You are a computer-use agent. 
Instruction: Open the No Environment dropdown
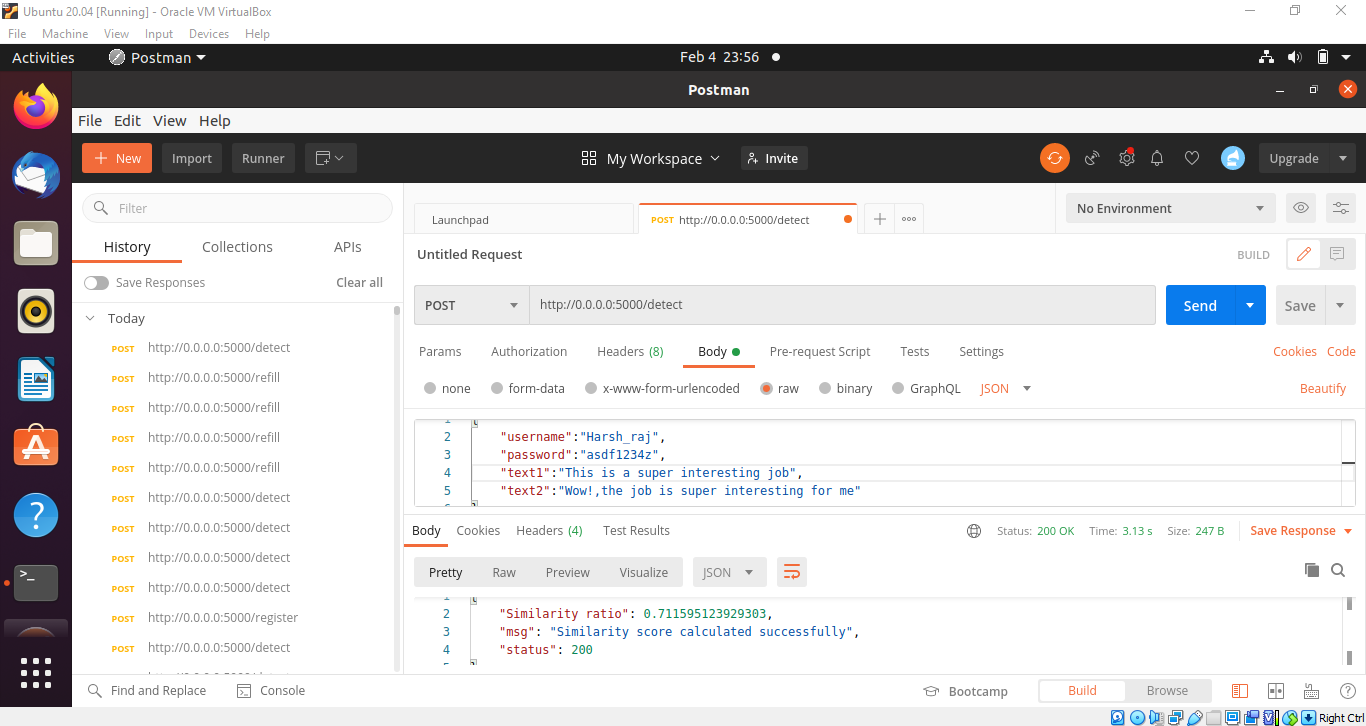click(1170, 207)
